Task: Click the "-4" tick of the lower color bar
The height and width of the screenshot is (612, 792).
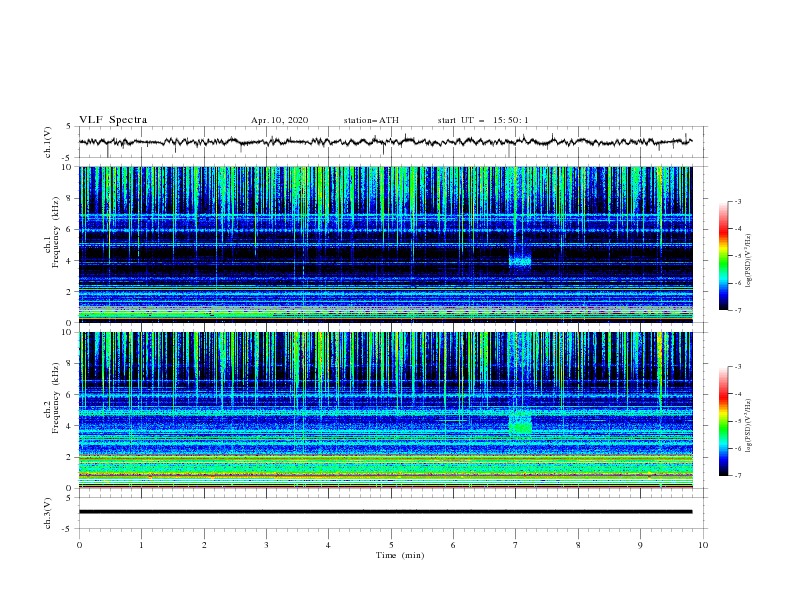Action: pos(737,394)
